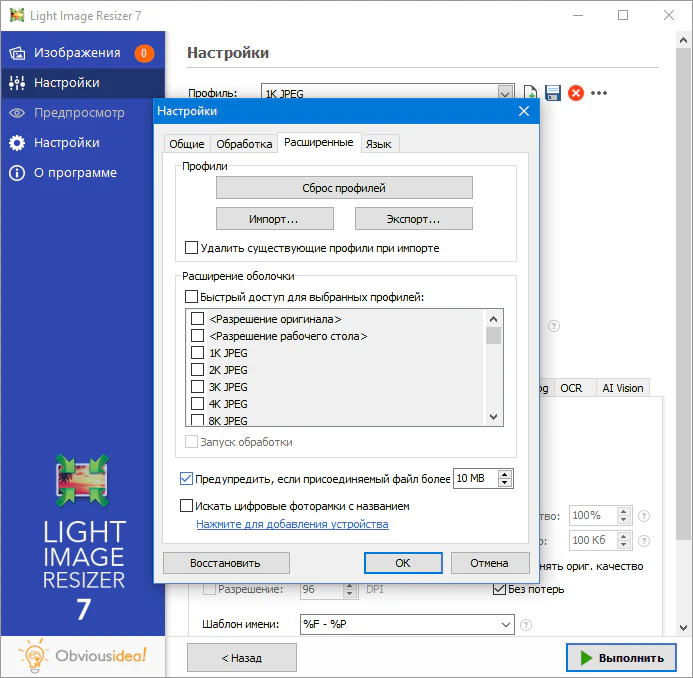Check the <Разрешение рабочего стола> profile

(197, 335)
